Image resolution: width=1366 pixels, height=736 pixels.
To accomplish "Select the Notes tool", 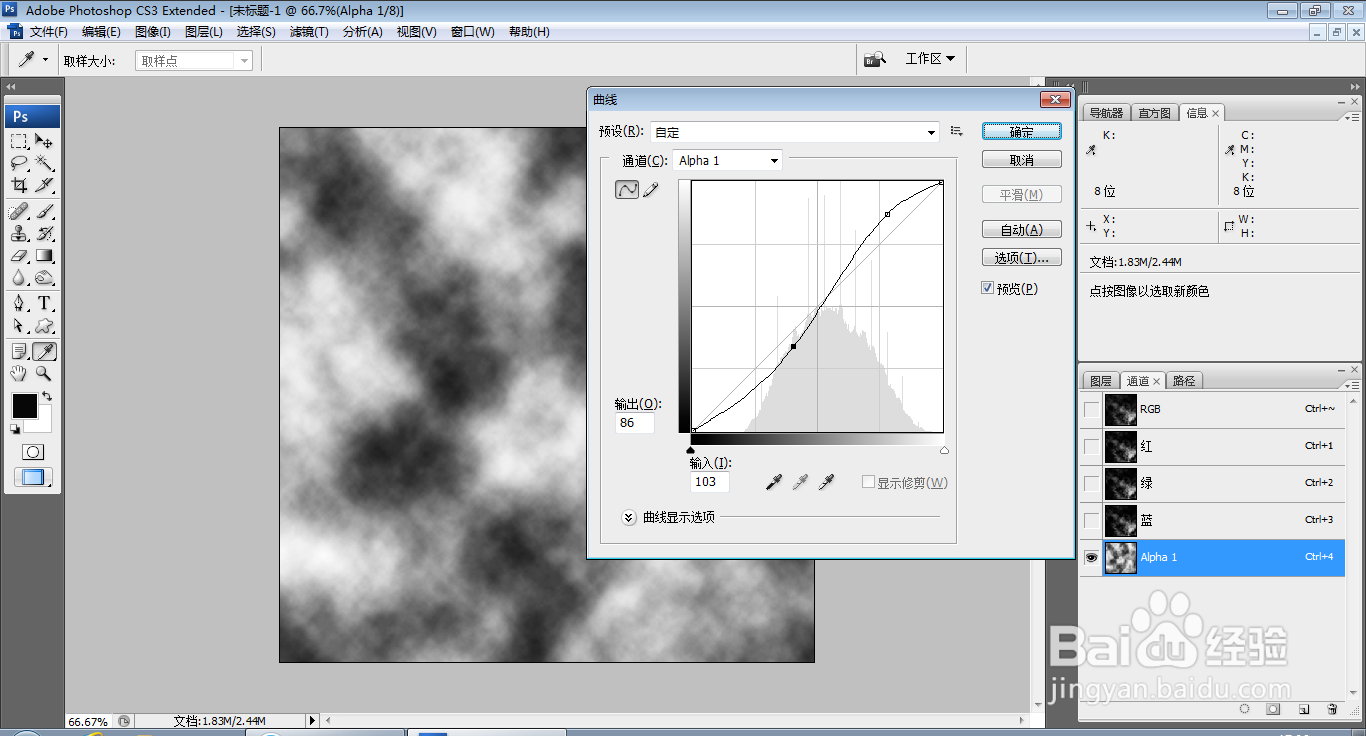I will 19,351.
